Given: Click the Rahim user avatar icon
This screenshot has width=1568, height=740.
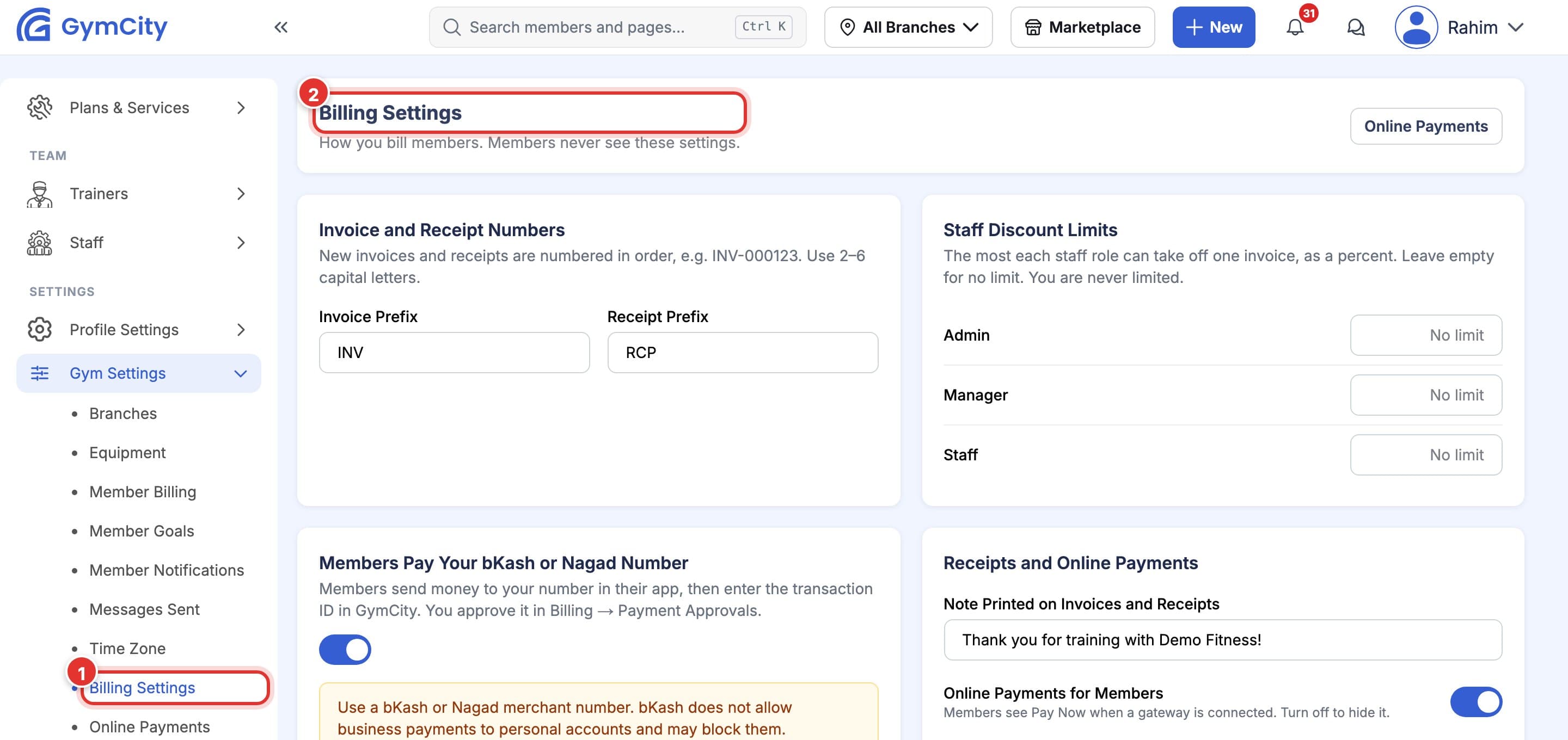Looking at the screenshot, I should click(x=1416, y=27).
